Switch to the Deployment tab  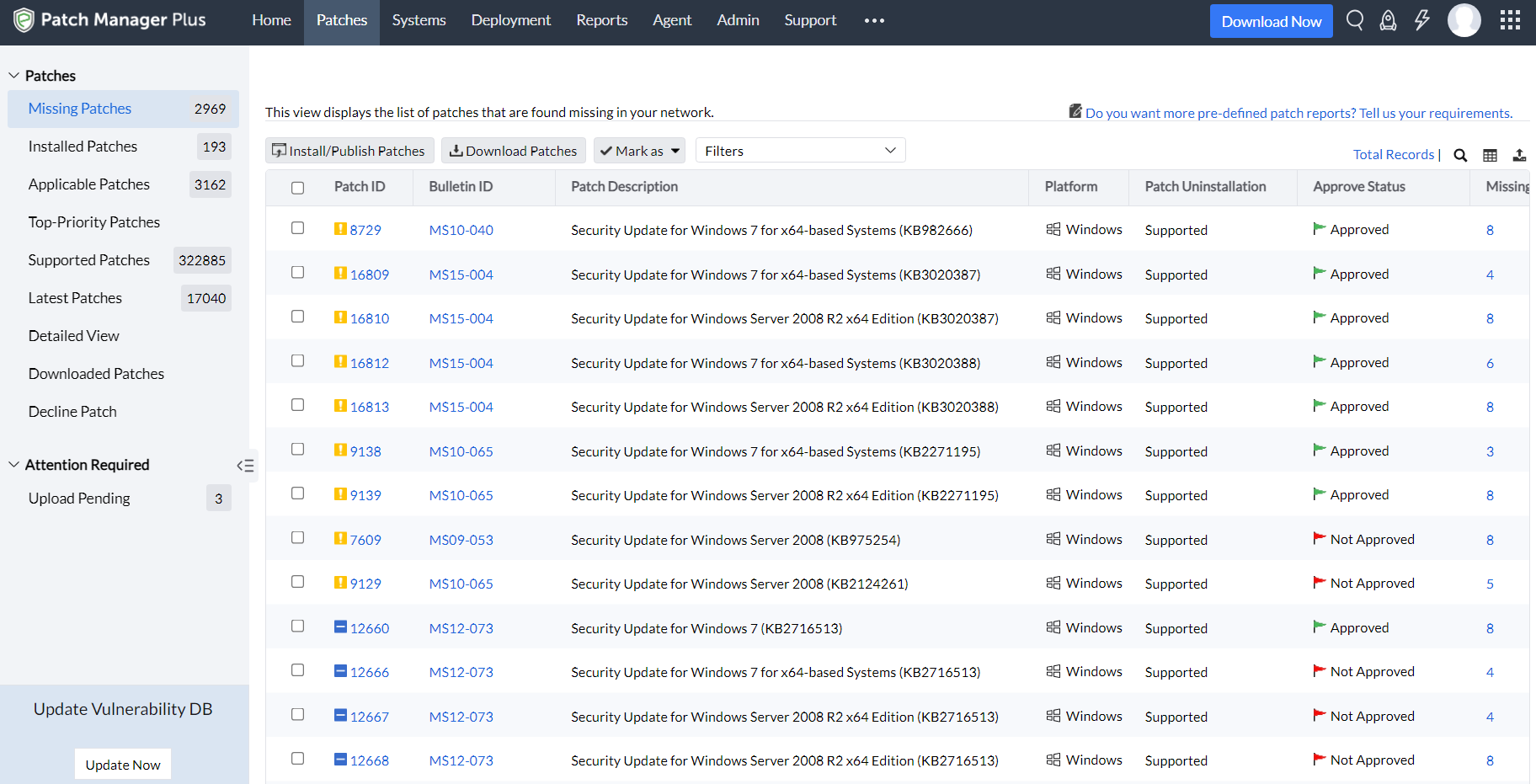510,20
